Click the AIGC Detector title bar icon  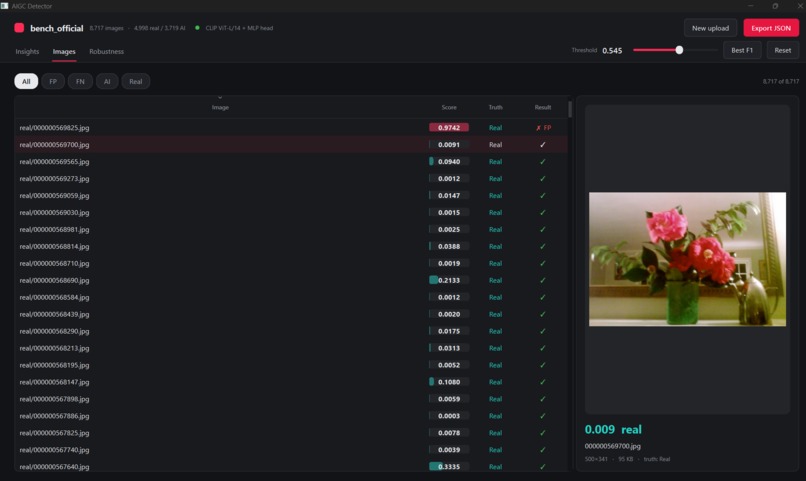(4, 6)
